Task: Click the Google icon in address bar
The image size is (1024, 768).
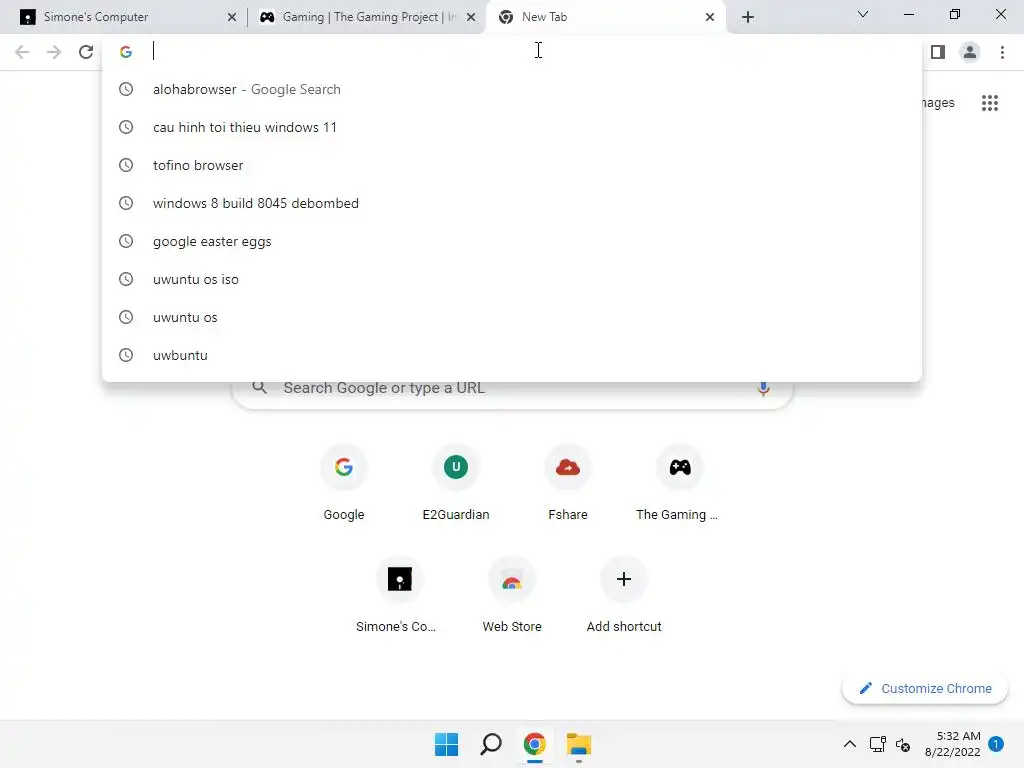Action: point(126,52)
